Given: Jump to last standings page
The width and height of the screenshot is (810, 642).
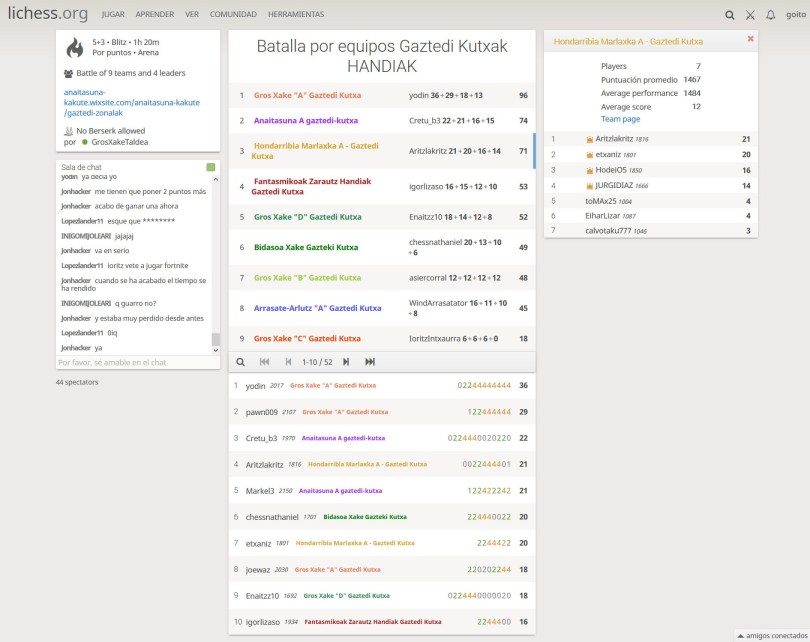Looking at the screenshot, I should 370,362.
